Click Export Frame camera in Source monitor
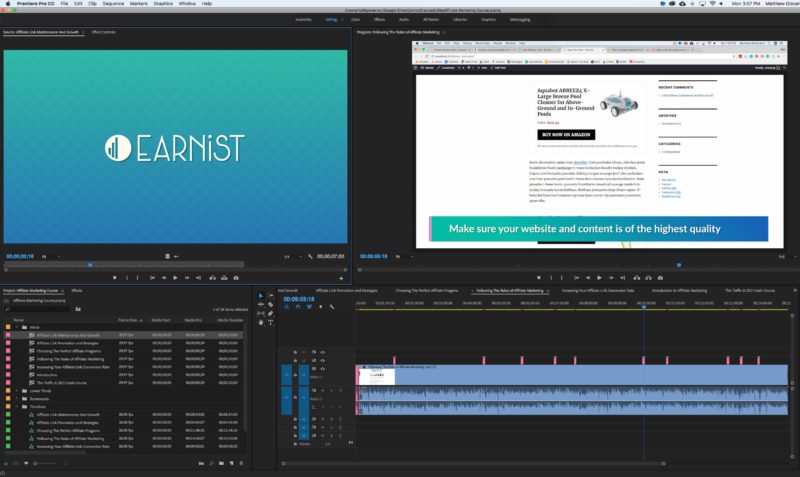 [x=236, y=278]
